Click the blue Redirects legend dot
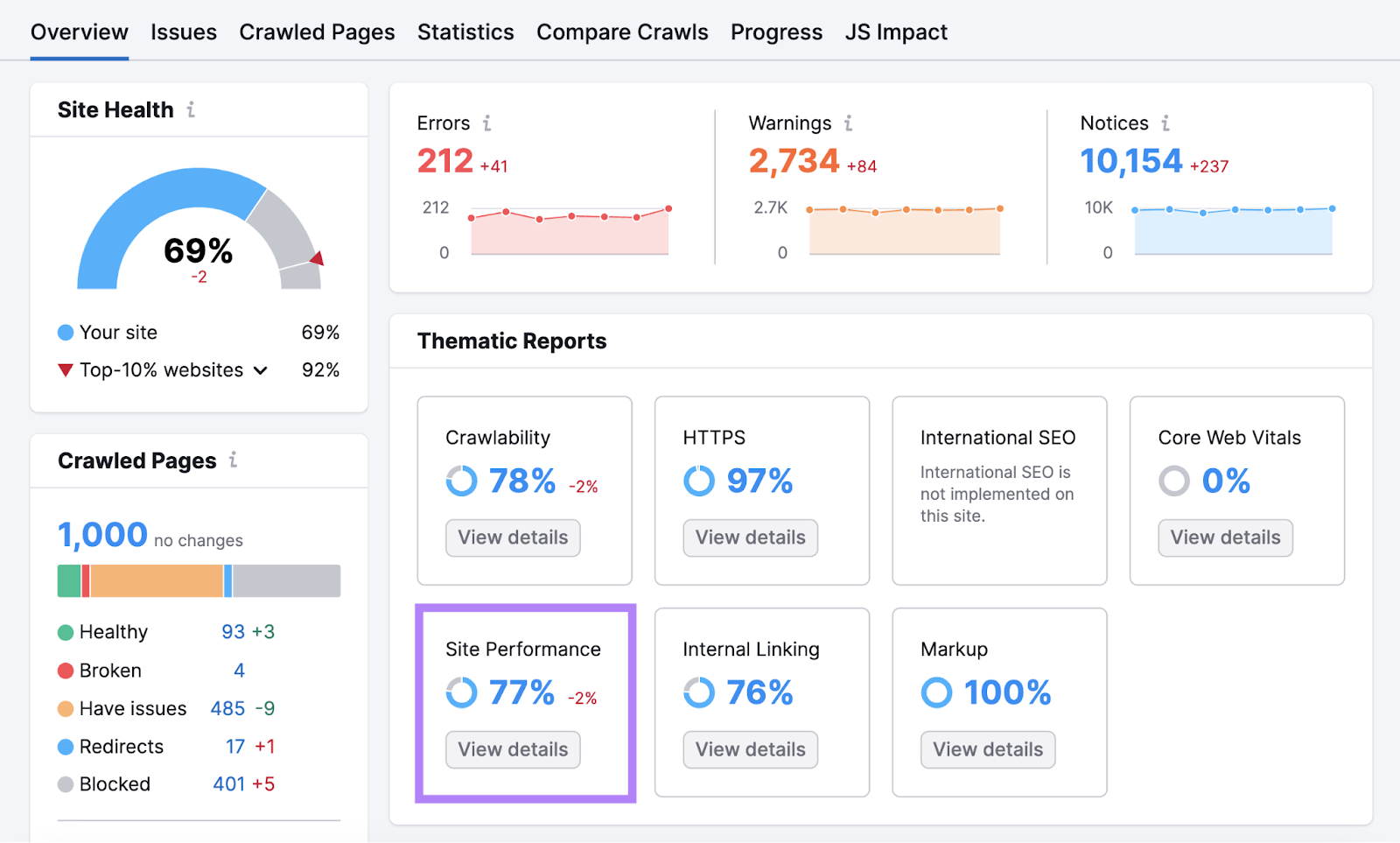 pos(66,747)
